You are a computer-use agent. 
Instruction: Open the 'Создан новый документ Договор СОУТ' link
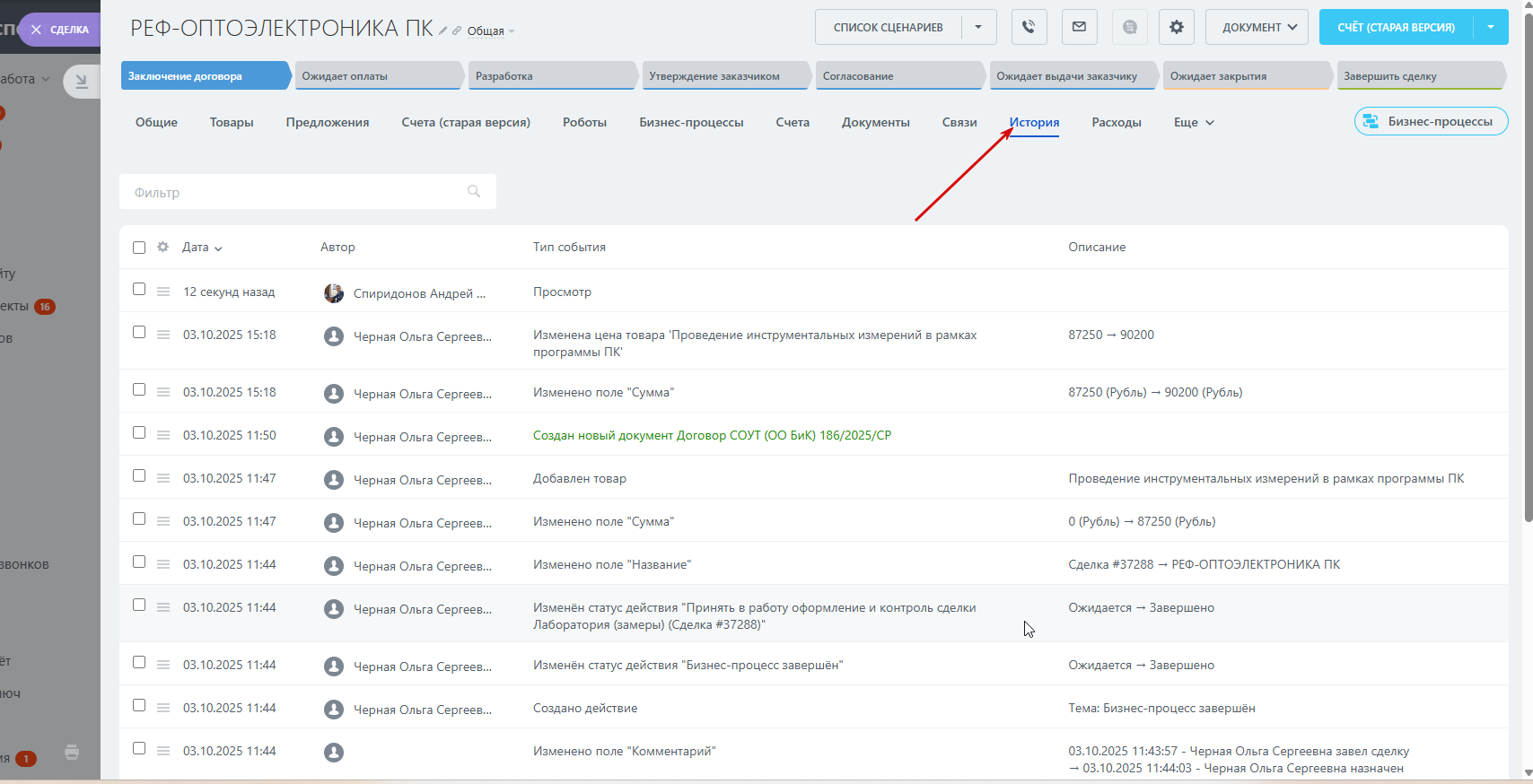click(x=712, y=435)
